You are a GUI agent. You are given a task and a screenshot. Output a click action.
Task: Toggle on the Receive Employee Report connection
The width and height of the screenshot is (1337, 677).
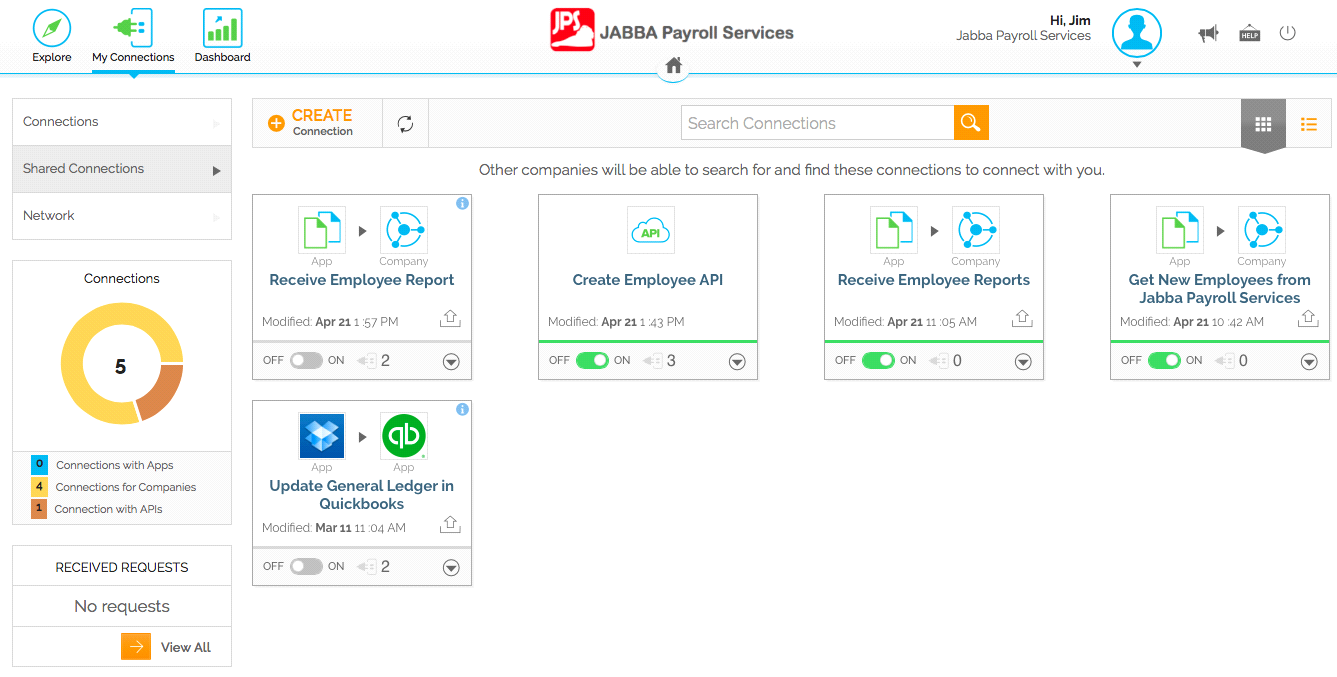pos(306,361)
